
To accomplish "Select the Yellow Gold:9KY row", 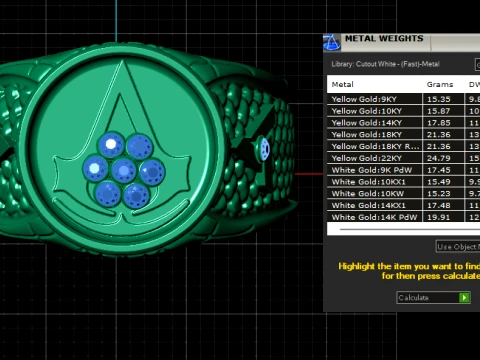I will (403, 99).
